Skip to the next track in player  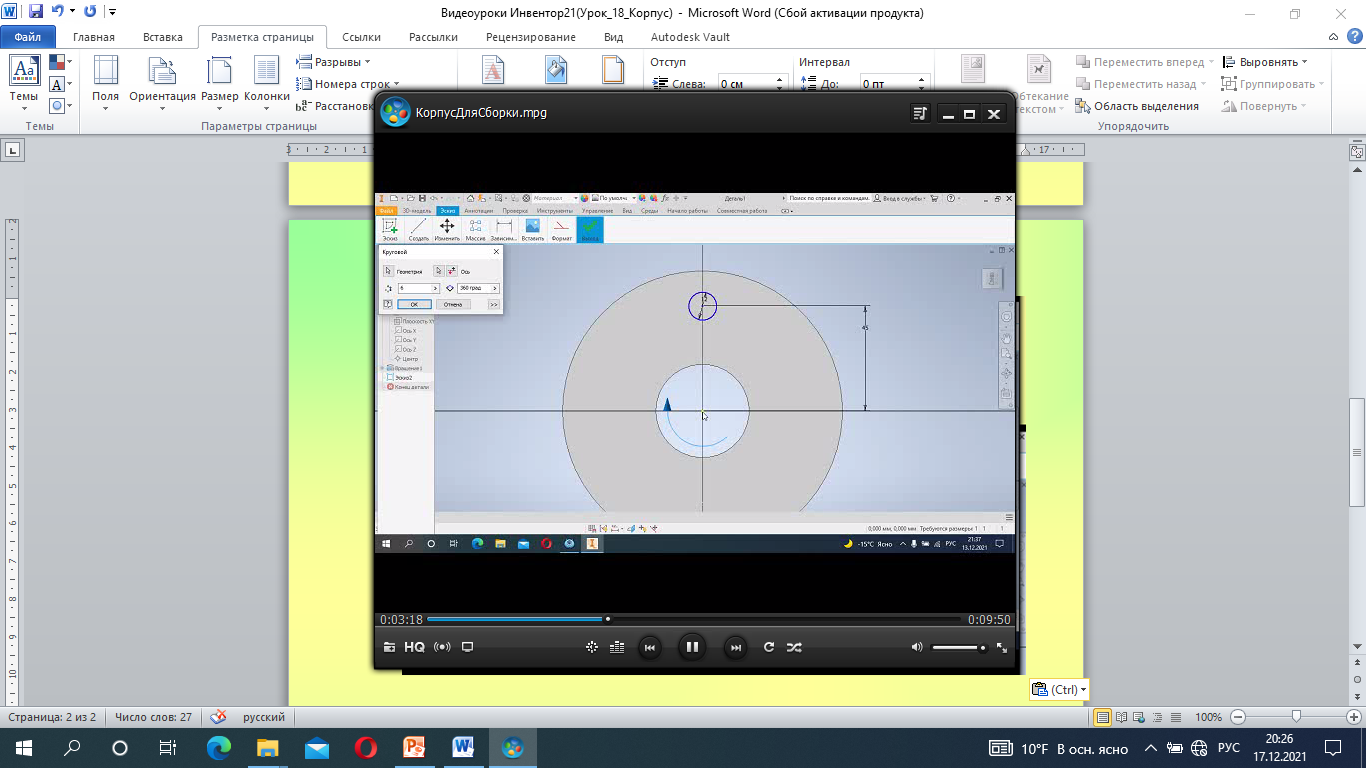tap(735, 647)
